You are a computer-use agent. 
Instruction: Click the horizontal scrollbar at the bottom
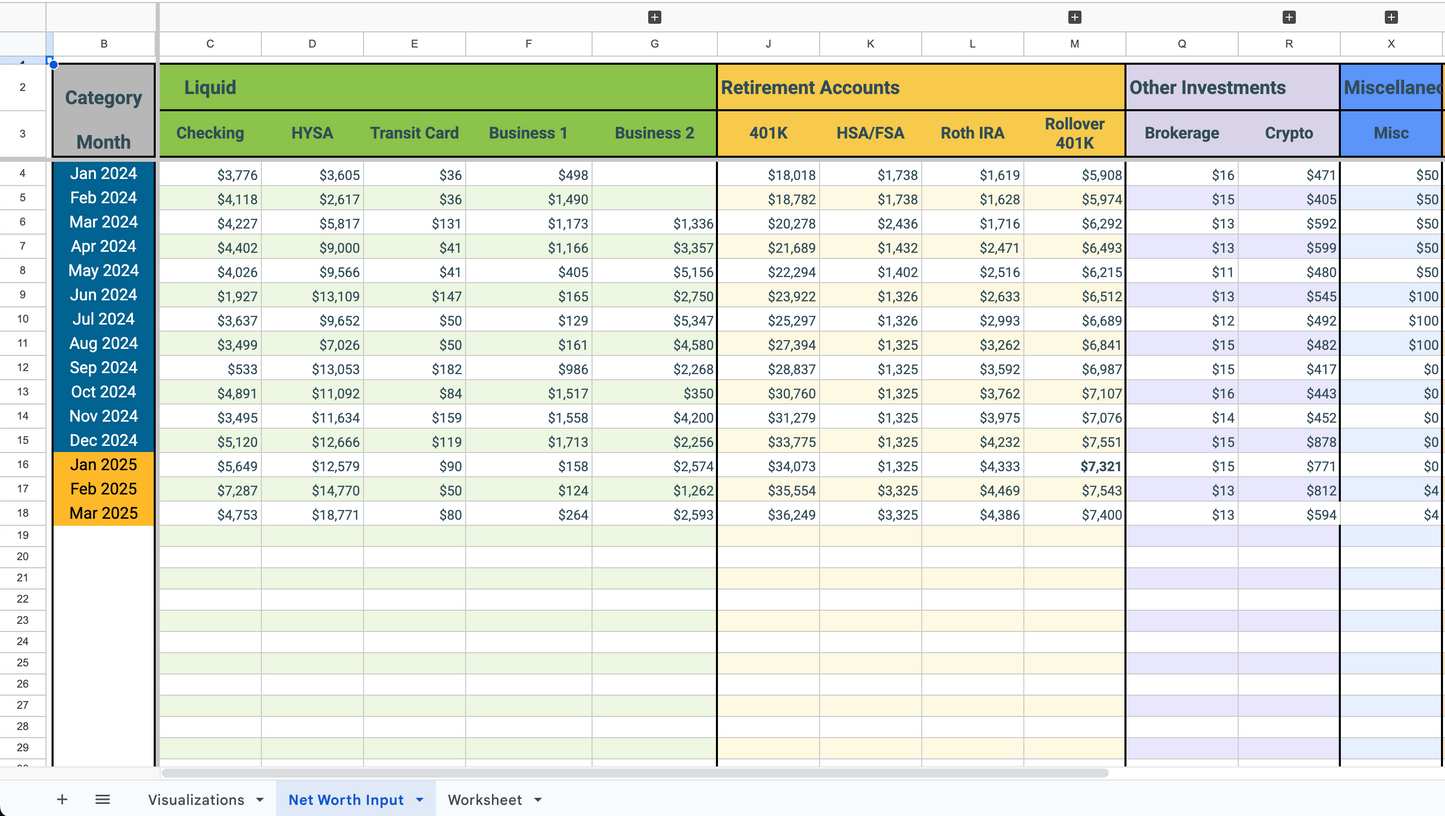point(634,773)
